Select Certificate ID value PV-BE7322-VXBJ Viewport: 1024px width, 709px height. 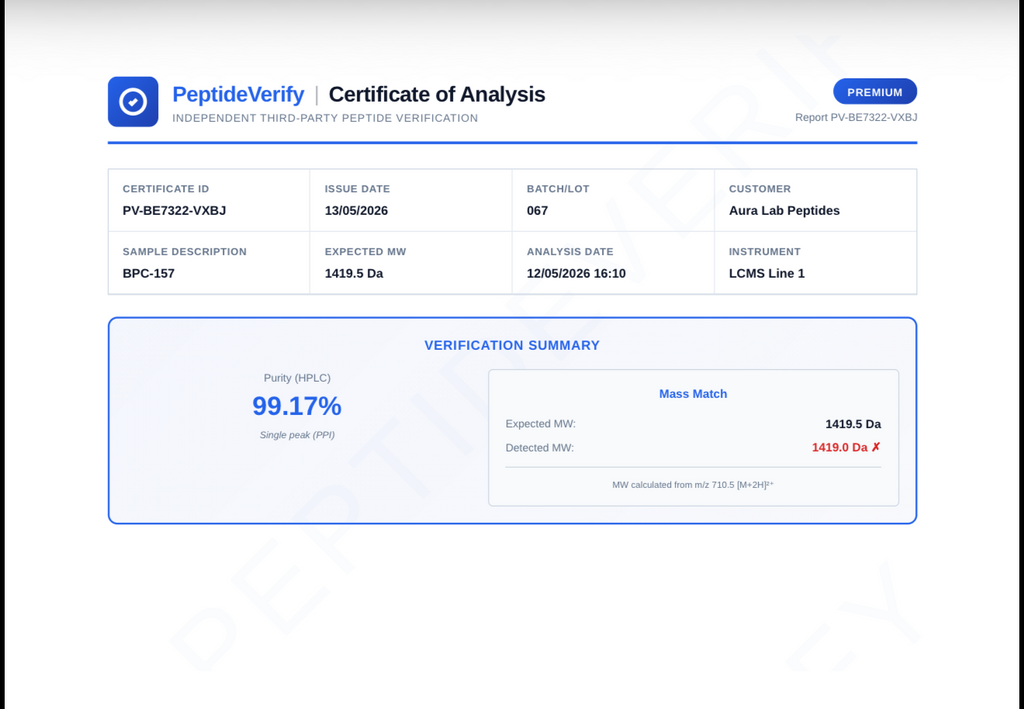(174, 211)
